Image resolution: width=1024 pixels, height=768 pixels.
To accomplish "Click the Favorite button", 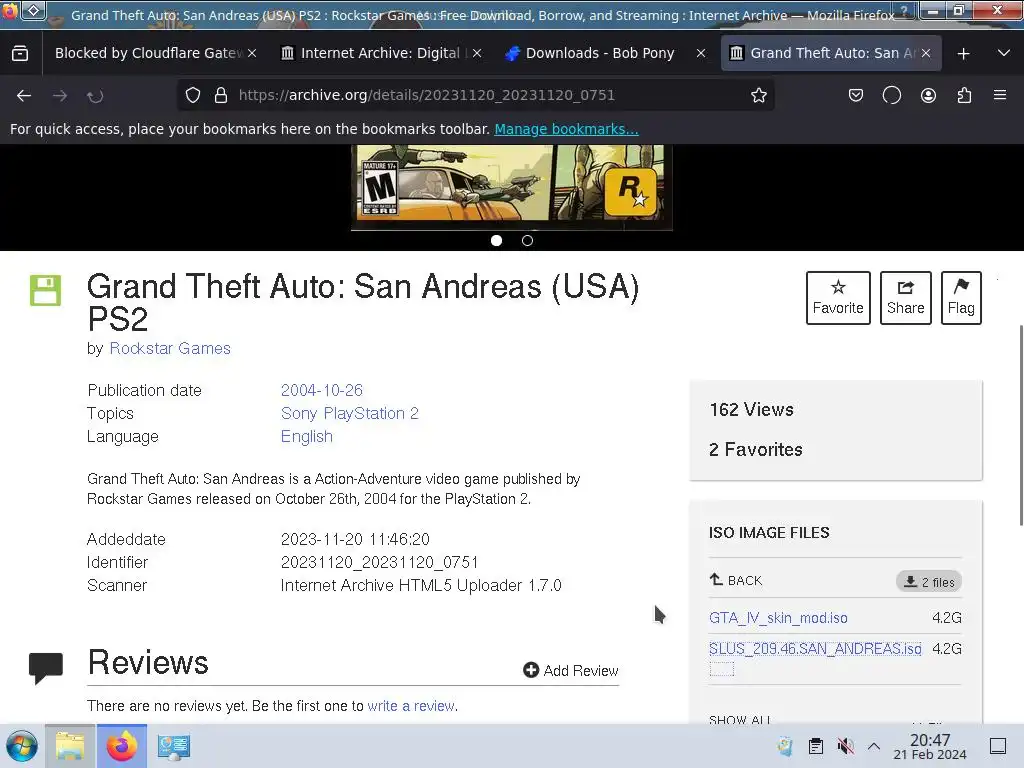I will pyautogui.click(x=838, y=298).
